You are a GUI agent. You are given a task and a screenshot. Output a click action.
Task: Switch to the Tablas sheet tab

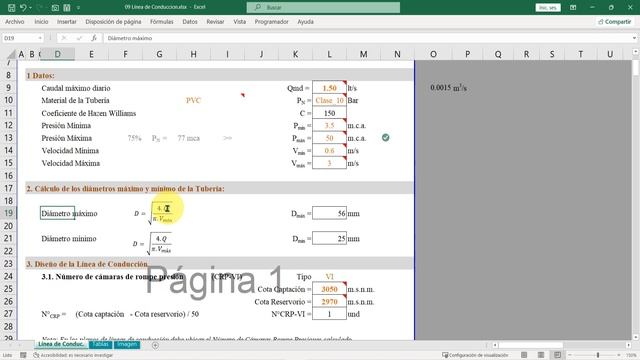click(100, 344)
